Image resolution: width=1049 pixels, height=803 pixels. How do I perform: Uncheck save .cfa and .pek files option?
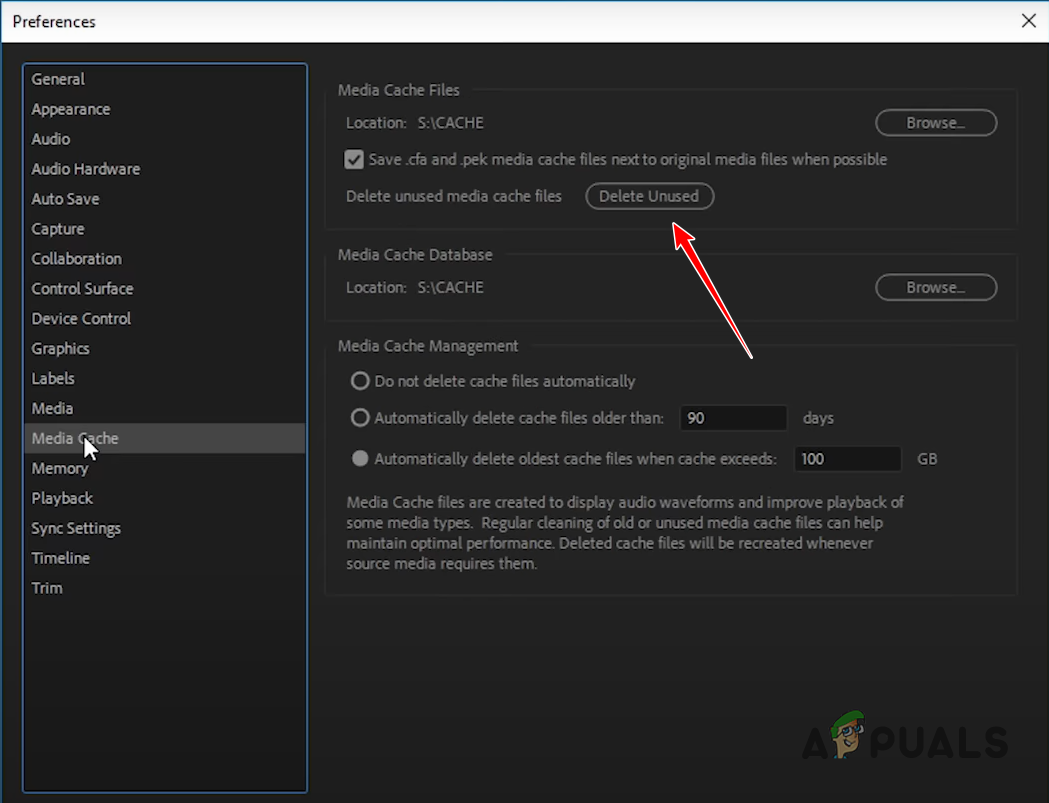coord(354,159)
